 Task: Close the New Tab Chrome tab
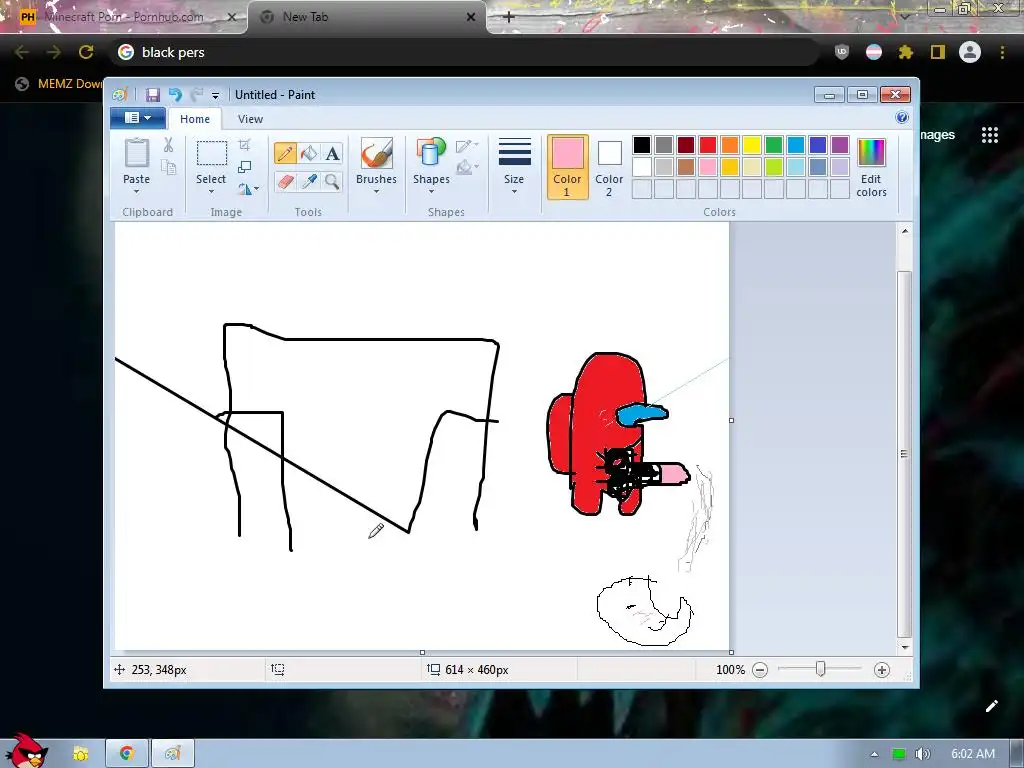470,17
